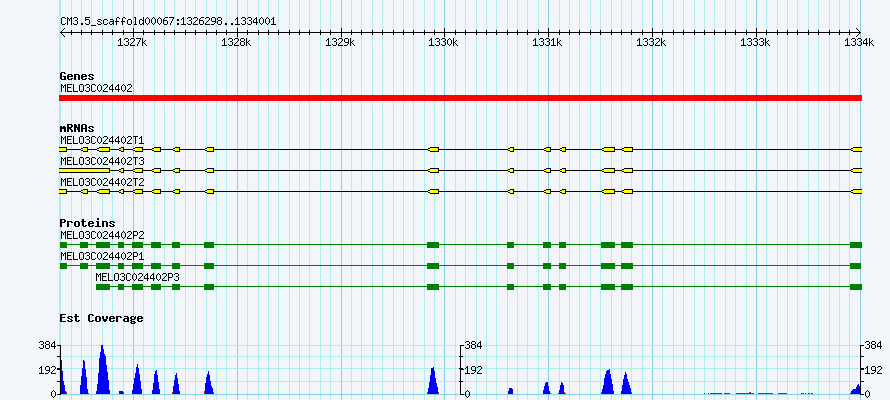Open the MELO3C024402P1 protein label
Screen dimensions: 890x400
coord(102,256)
